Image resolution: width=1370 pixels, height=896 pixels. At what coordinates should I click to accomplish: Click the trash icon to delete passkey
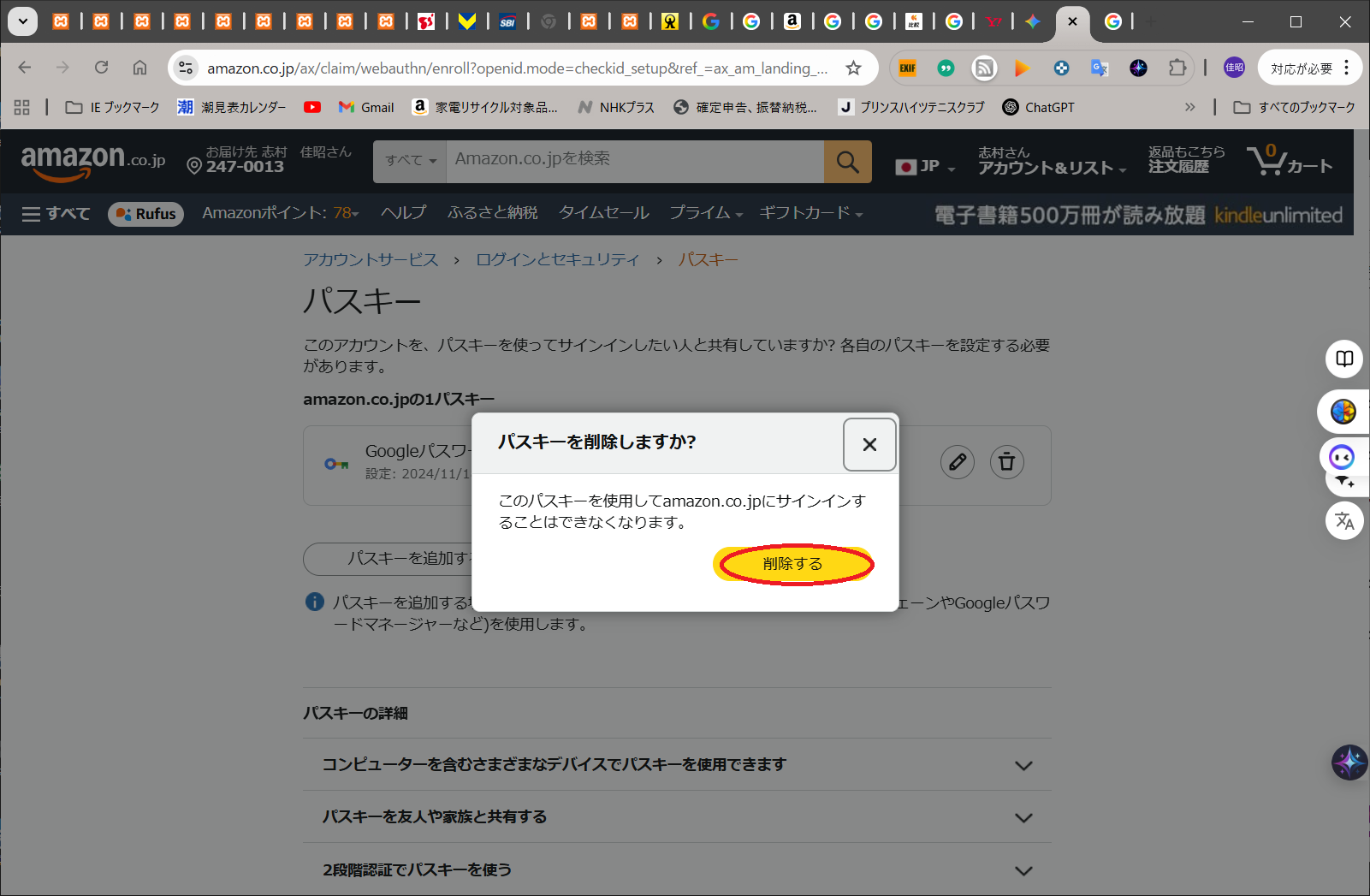pos(1006,462)
